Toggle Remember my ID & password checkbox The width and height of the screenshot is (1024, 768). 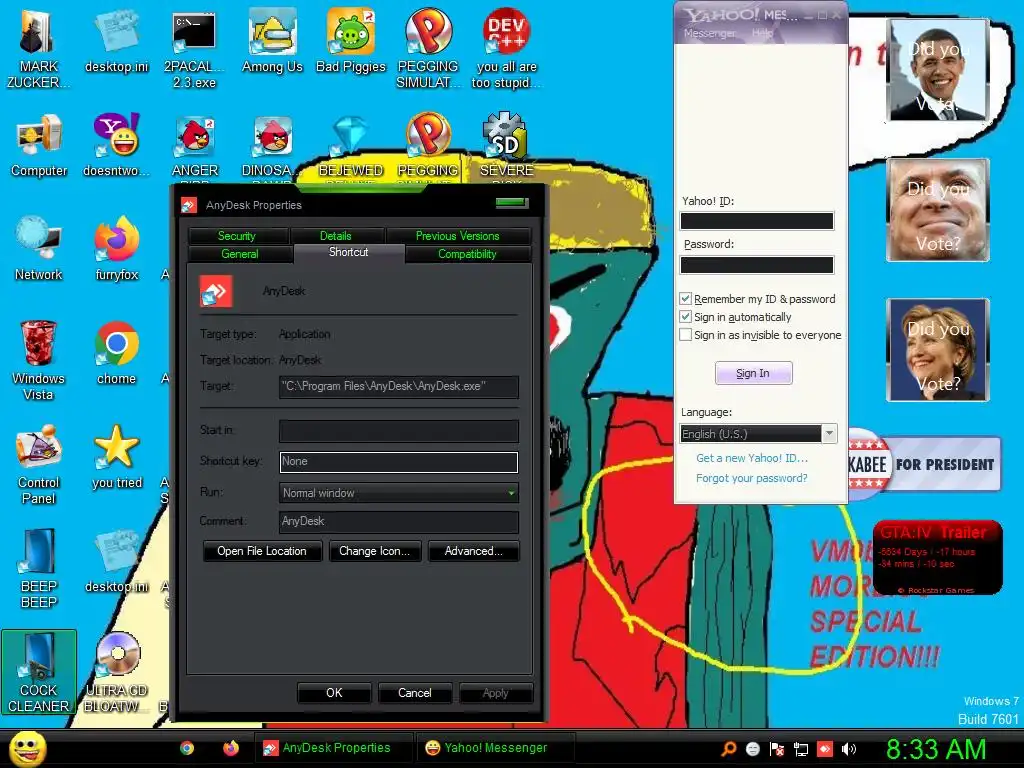[685, 299]
